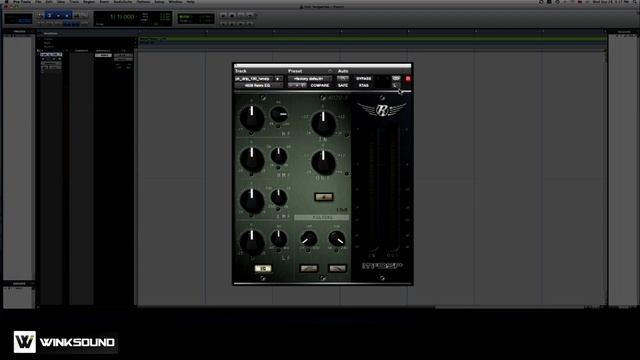The height and width of the screenshot is (360, 640).
Task: Click the main time counter display
Action: click(x=122, y=17)
